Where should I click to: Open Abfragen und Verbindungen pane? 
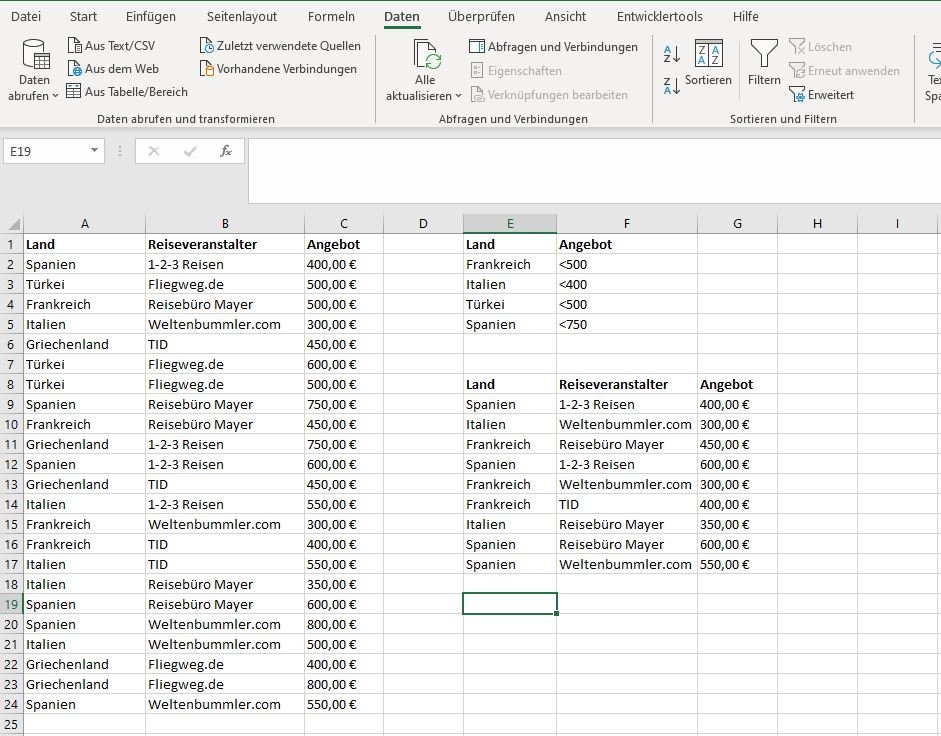[x=553, y=47]
